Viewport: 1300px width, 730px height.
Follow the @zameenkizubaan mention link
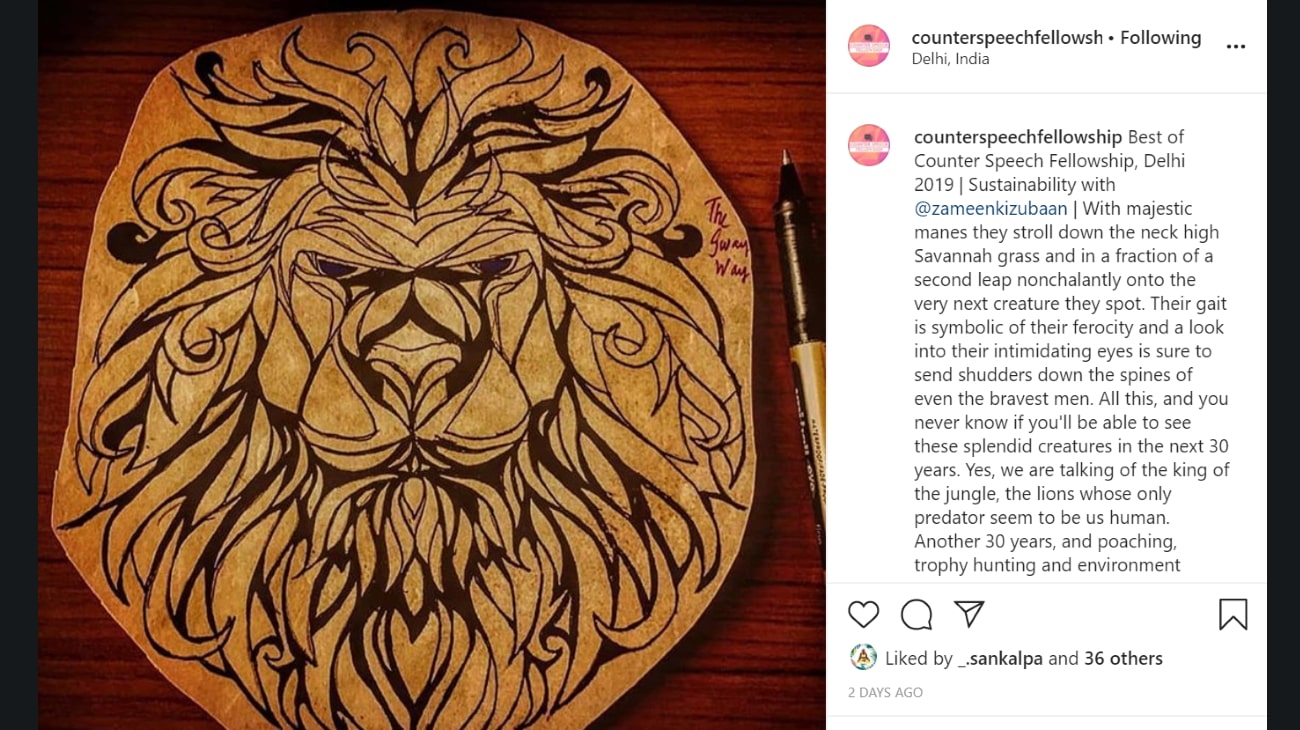point(991,209)
